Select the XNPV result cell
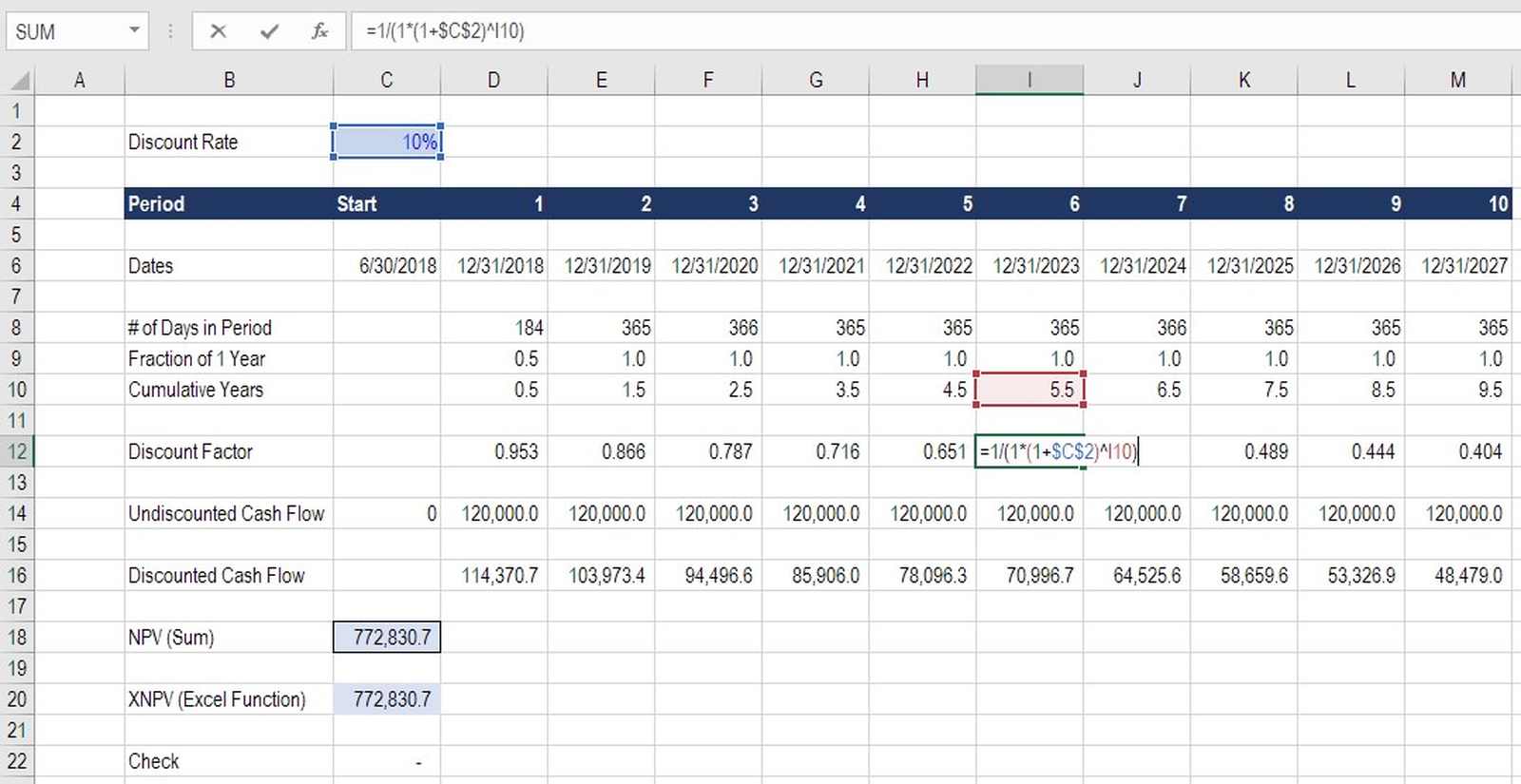 387,699
